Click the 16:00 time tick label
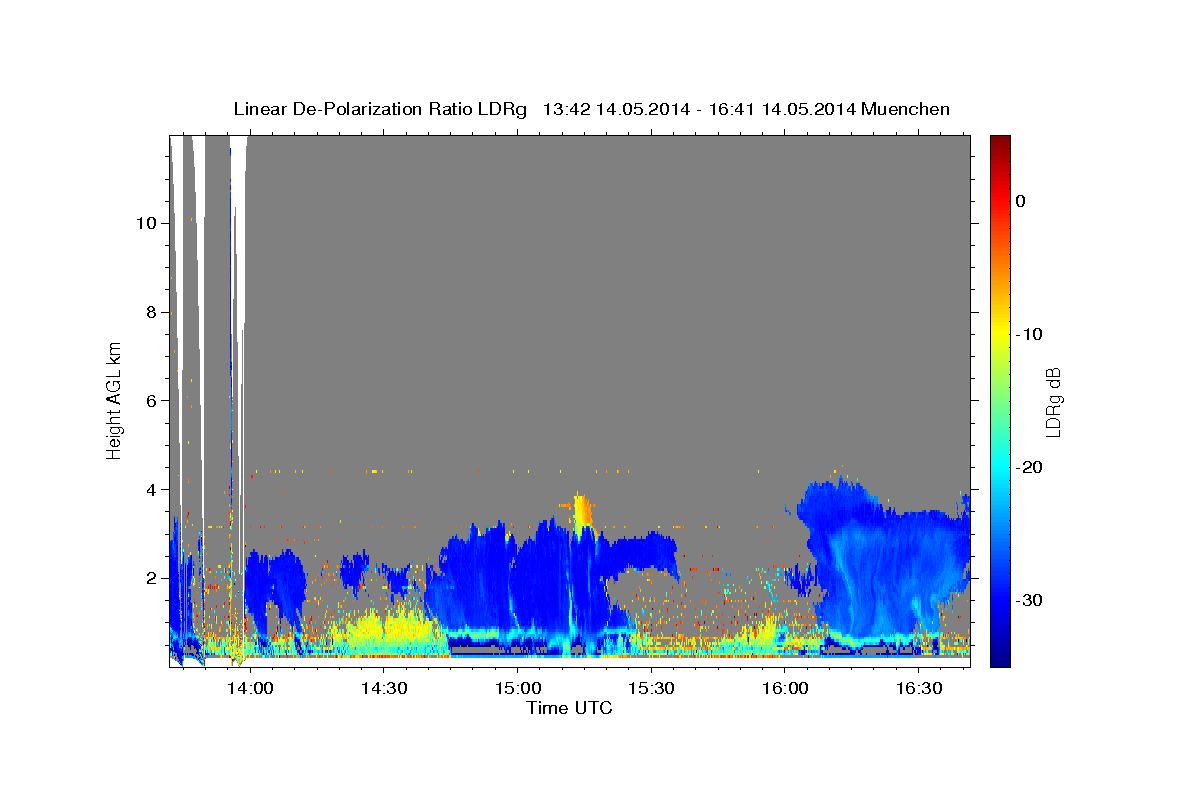Screen dimensions: 1200x800 pos(785,688)
